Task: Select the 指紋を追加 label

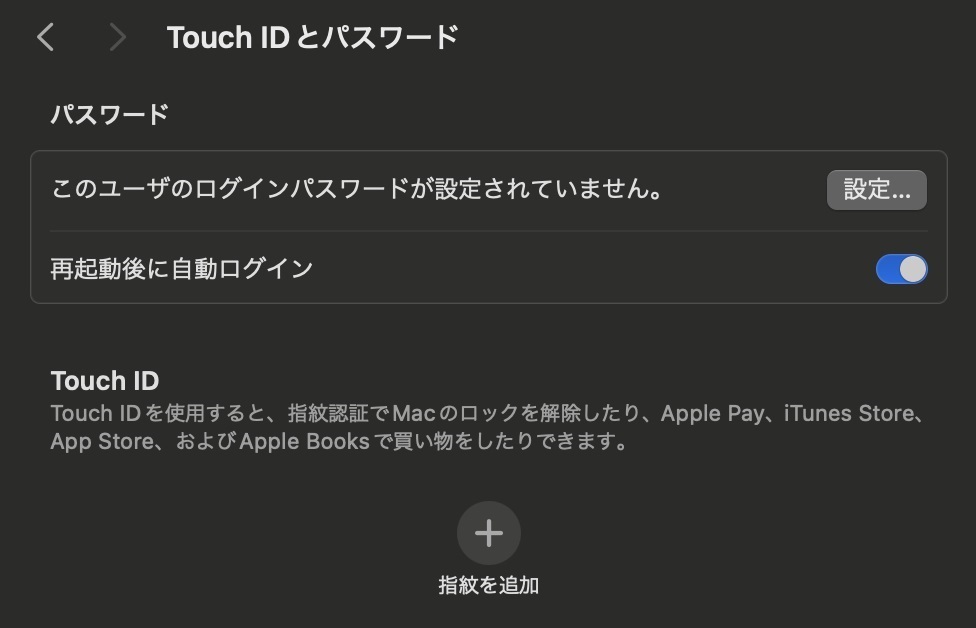Action: pos(489,585)
